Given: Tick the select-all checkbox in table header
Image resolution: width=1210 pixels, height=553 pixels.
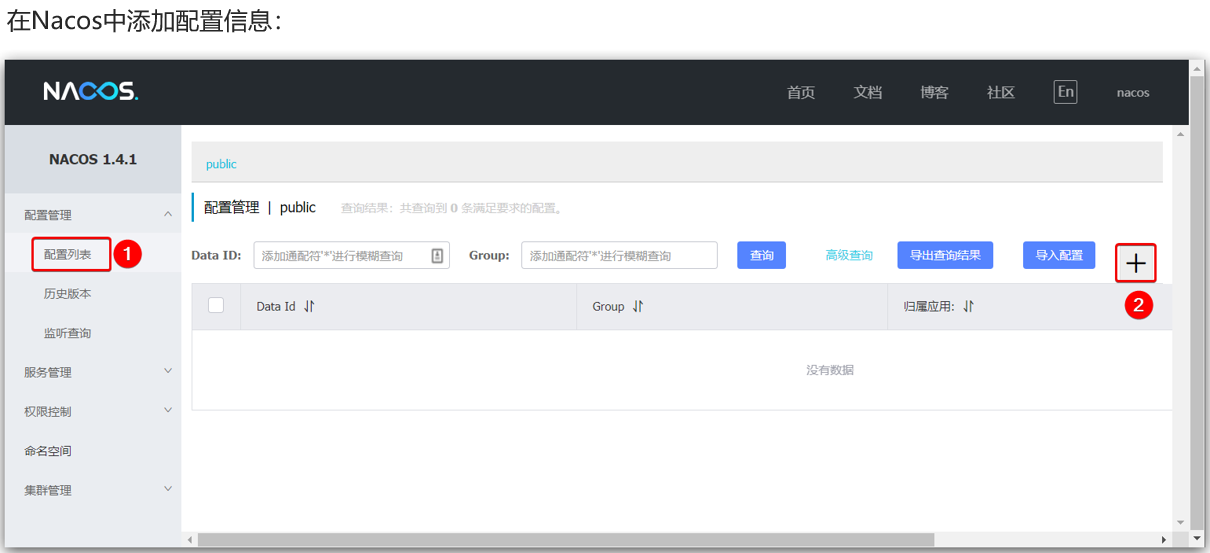Looking at the screenshot, I should pyautogui.click(x=216, y=305).
